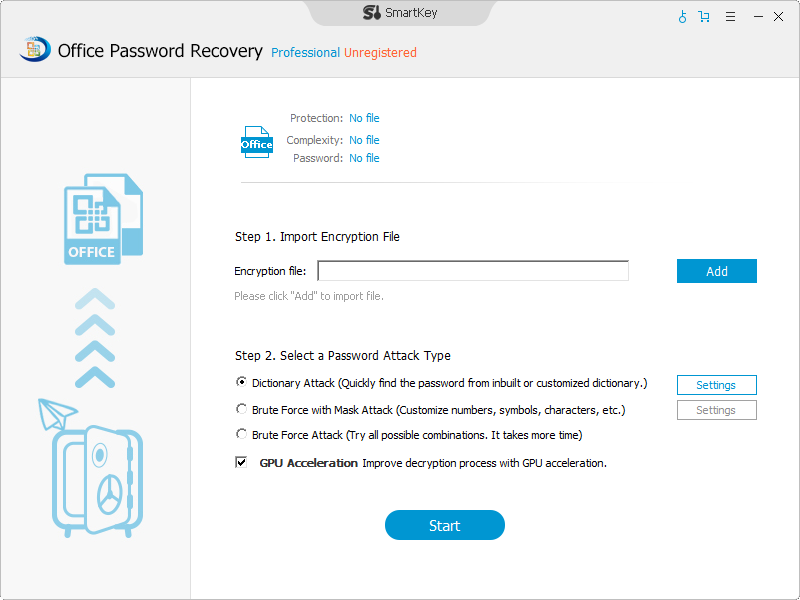Viewport: 800px width, 600px height.
Task: Click the Complexity No file link
Action: 364,140
